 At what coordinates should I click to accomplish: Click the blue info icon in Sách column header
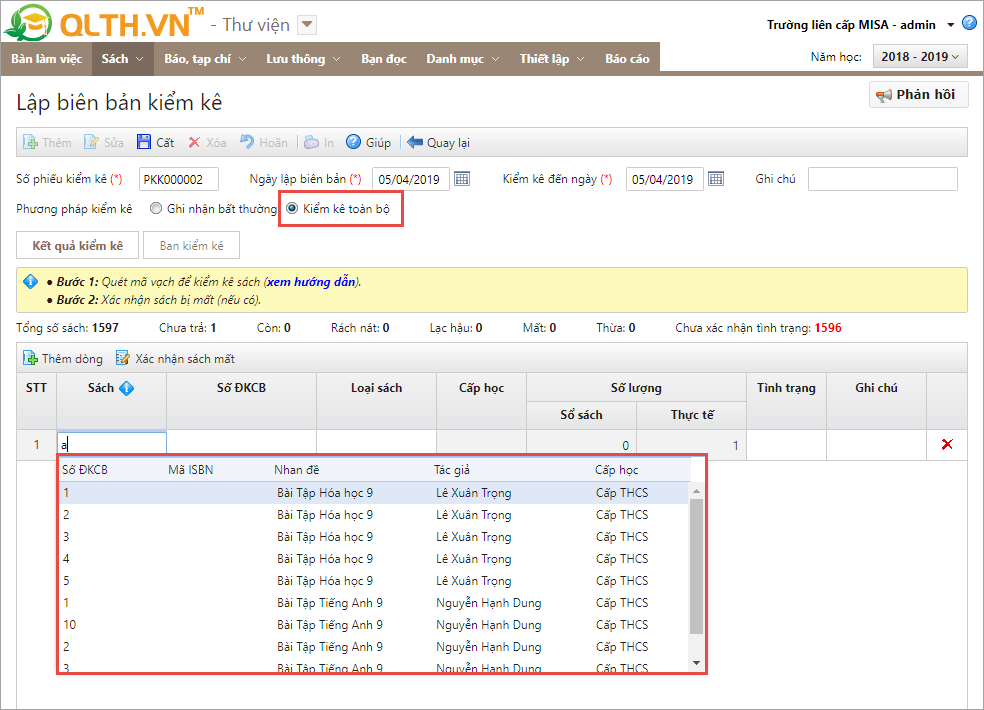click(x=126, y=389)
